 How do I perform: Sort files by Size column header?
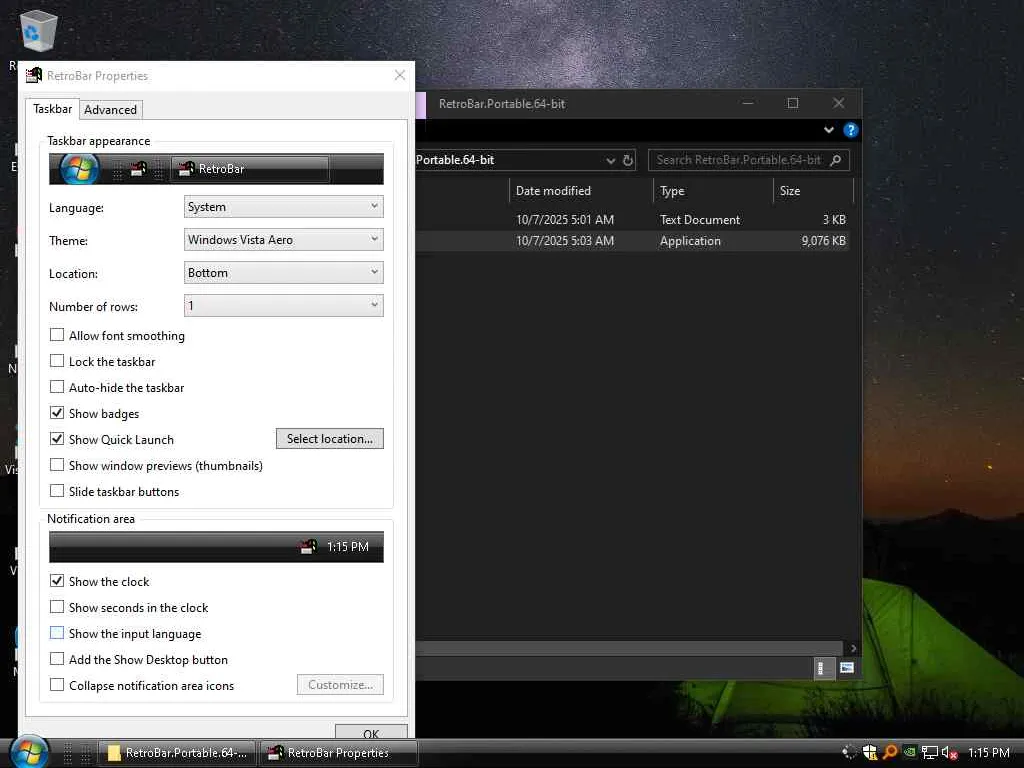(813, 191)
